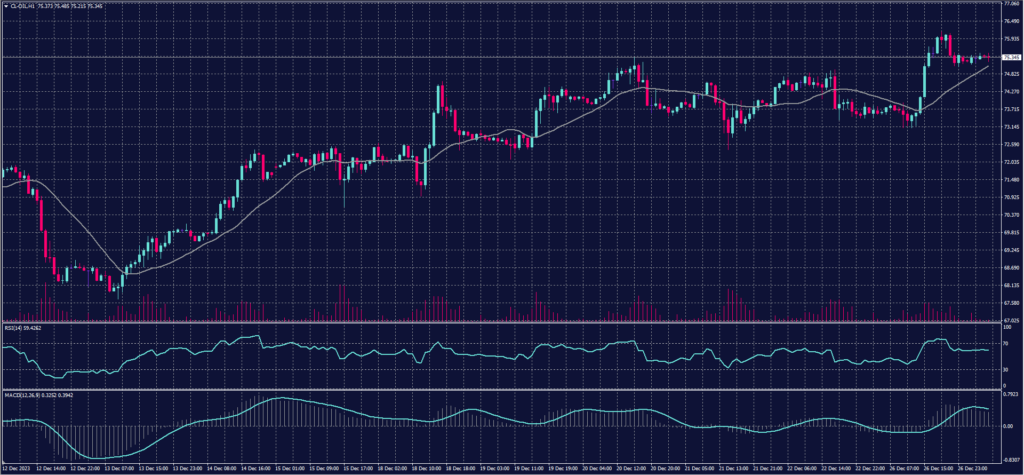The height and width of the screenshot is (475, 1024).
Task: Select the RSI(14) indicator label
Action: (13, 327)
